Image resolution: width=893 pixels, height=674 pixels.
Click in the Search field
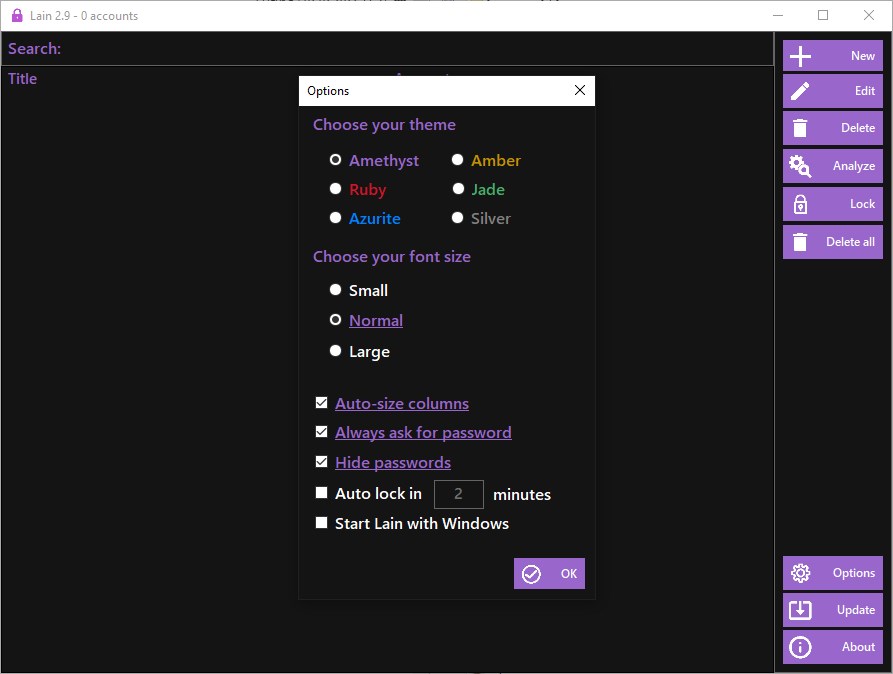[387, 48]
